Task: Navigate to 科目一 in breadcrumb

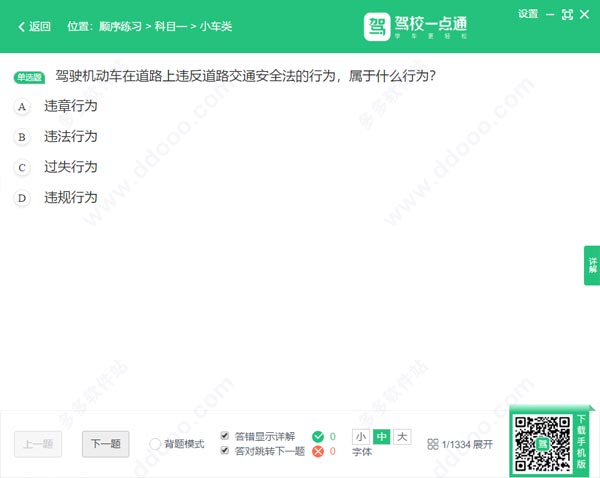Action: (x=171, y=26)
